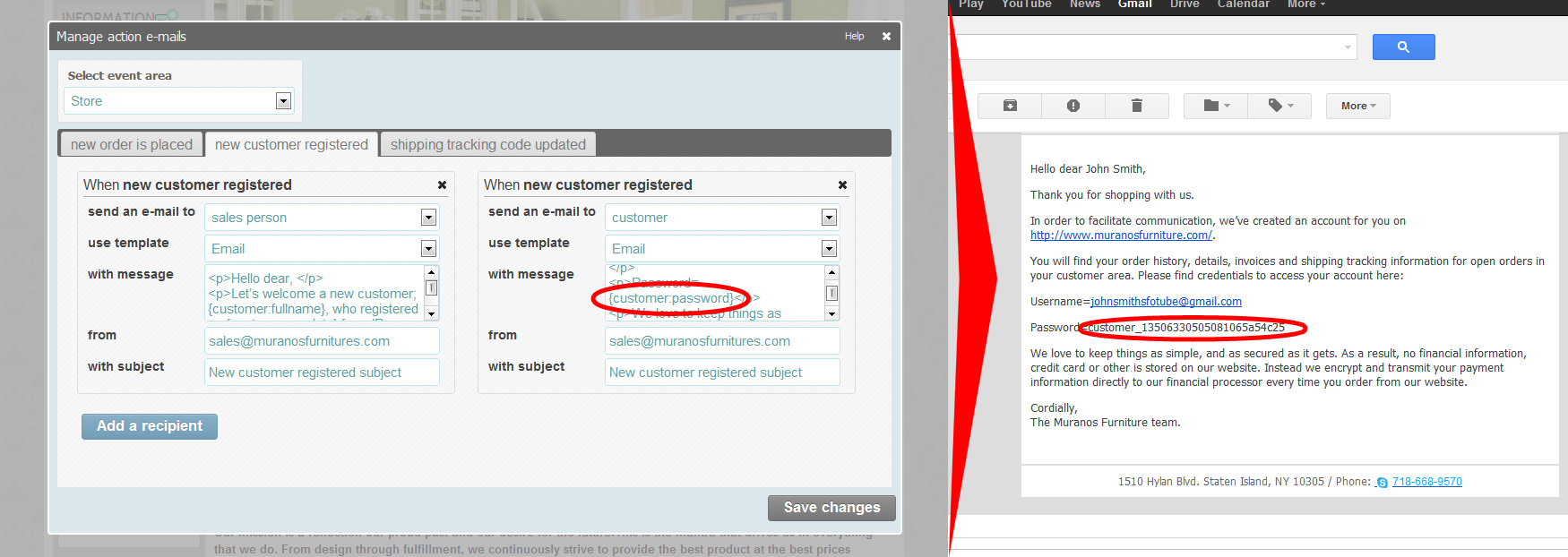Open the Email template dropdown for sales person
Screen dimensions: 1568x557
coord(428,249)
